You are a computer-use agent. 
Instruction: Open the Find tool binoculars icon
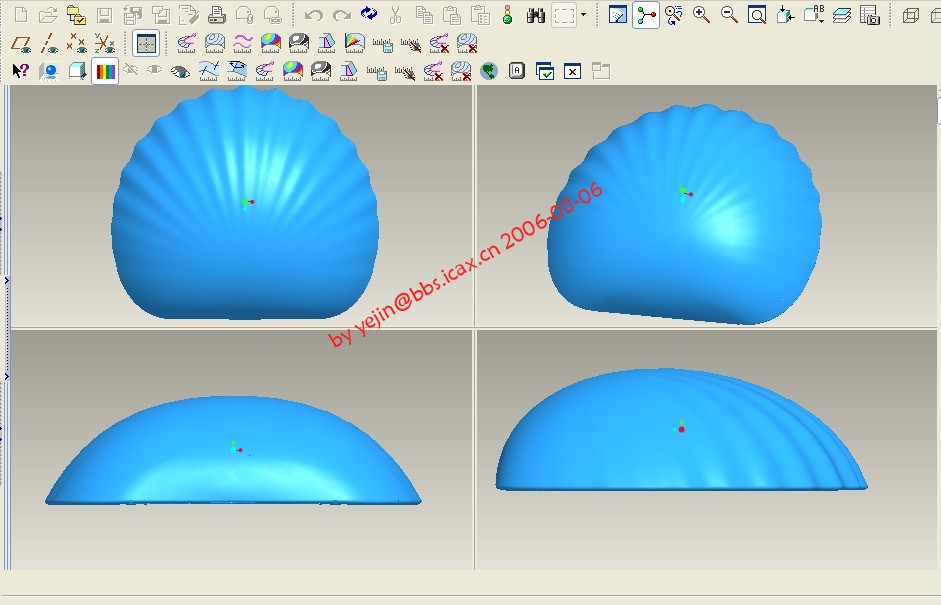(x=535, y=15)
